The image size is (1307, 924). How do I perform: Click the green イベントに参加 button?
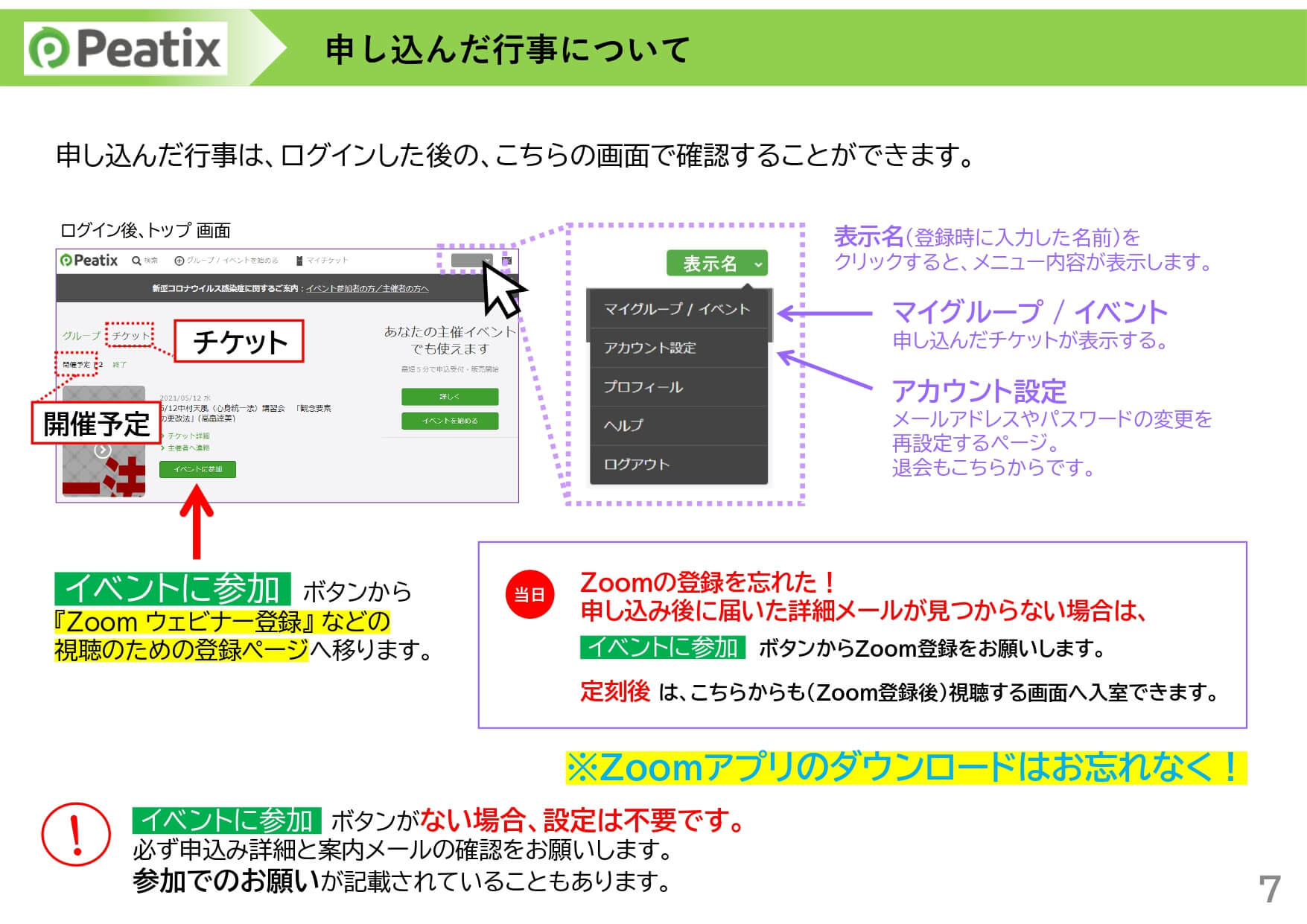[197, 469]
